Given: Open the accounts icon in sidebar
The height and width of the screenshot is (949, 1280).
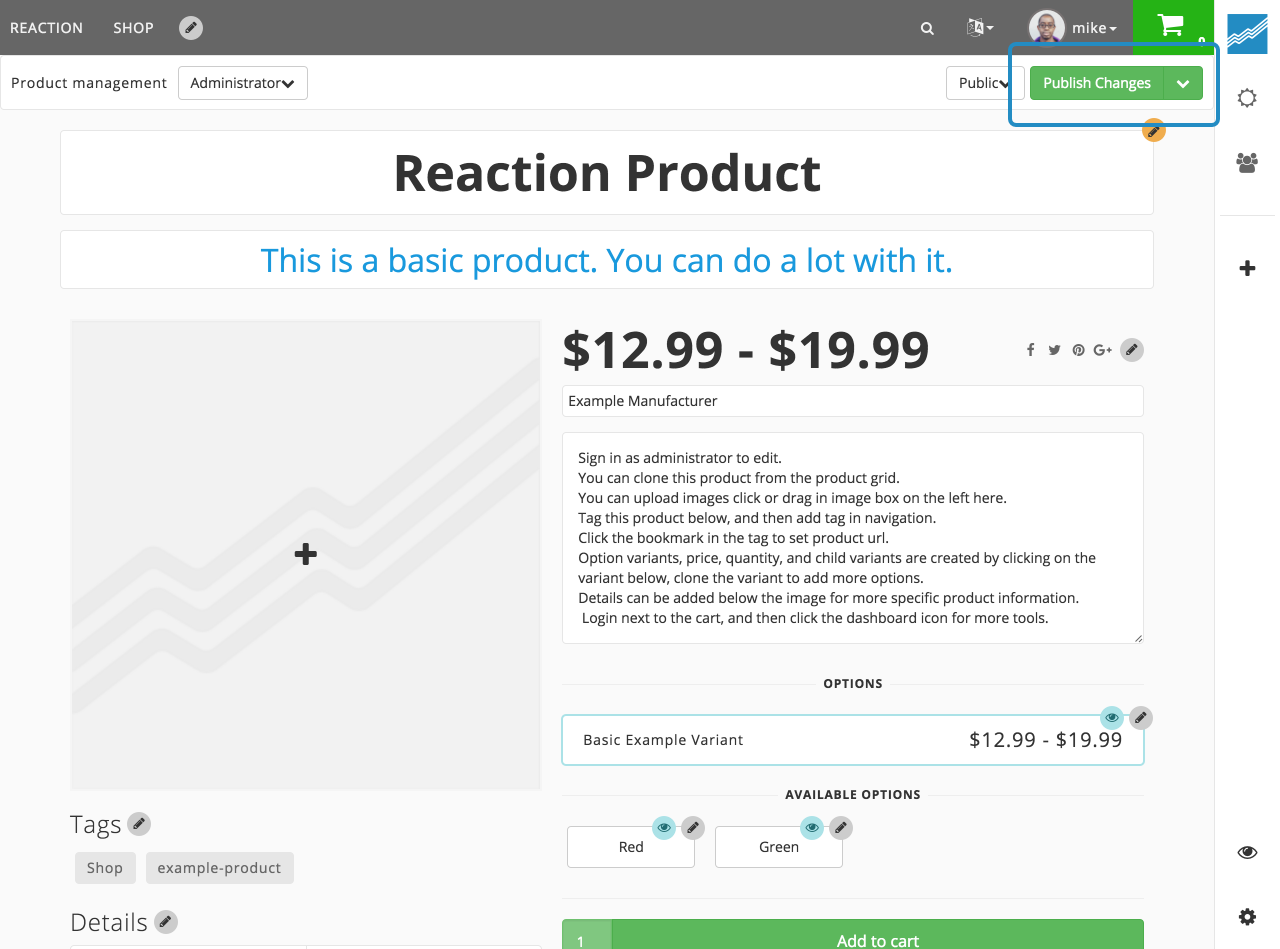Looking at the screenshot, I should pos(1247,163).
